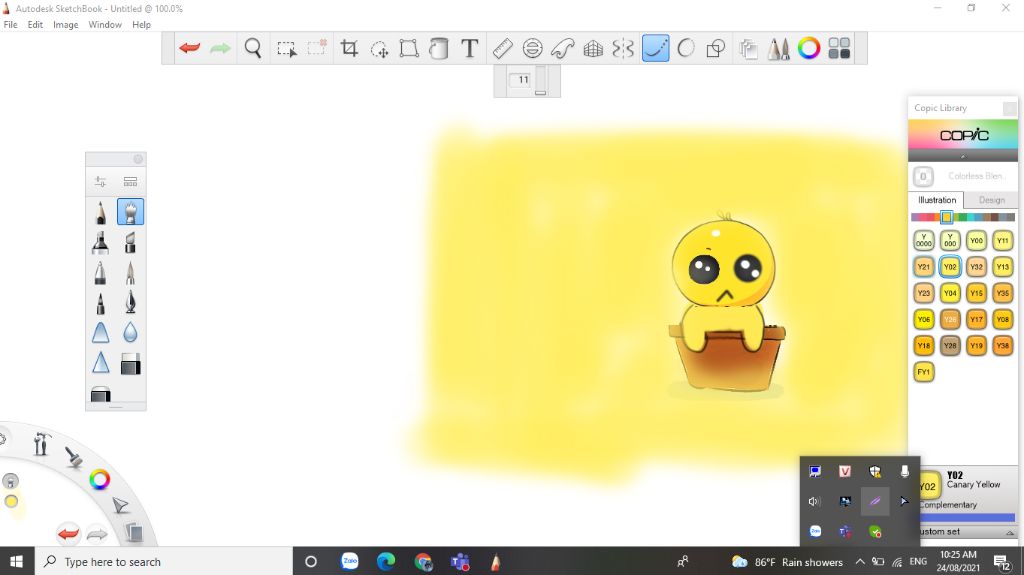Viewport: 1024px width, 575px height.
Task: Click the blue Complementary color bar
Action: click(967, 518)
